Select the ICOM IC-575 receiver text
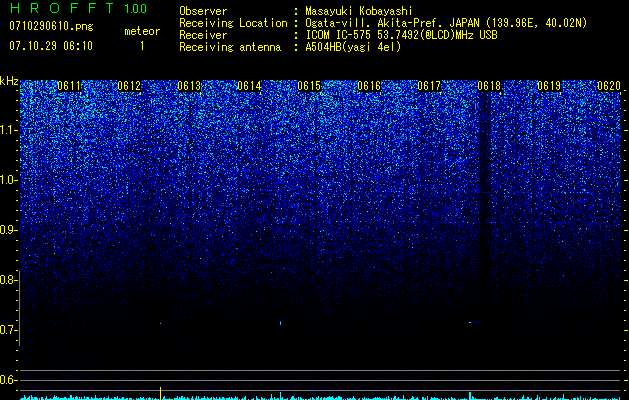629x400 pixels. (x=401, y=35)
